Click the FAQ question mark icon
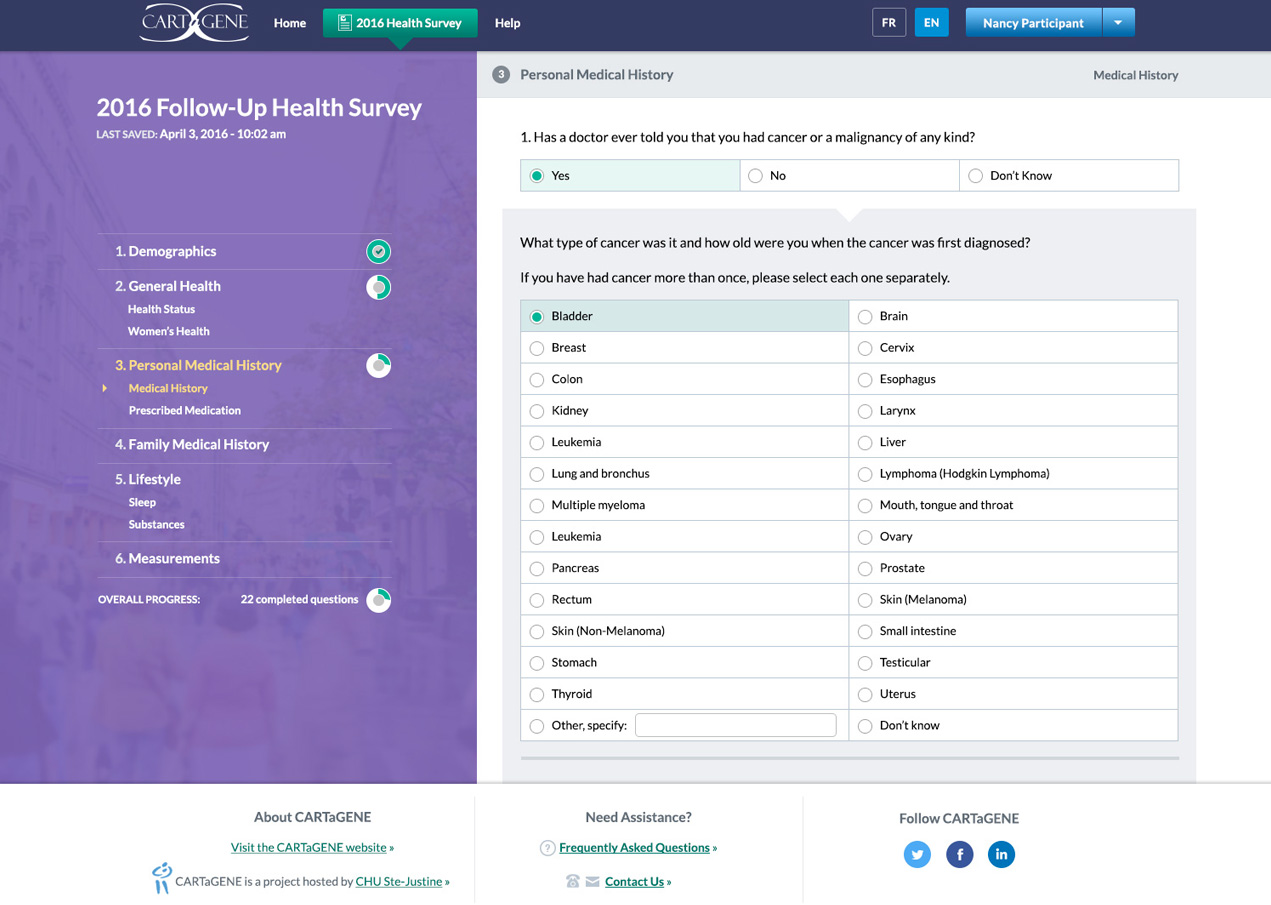1271x905 pixels. click(x=547, y=848)
